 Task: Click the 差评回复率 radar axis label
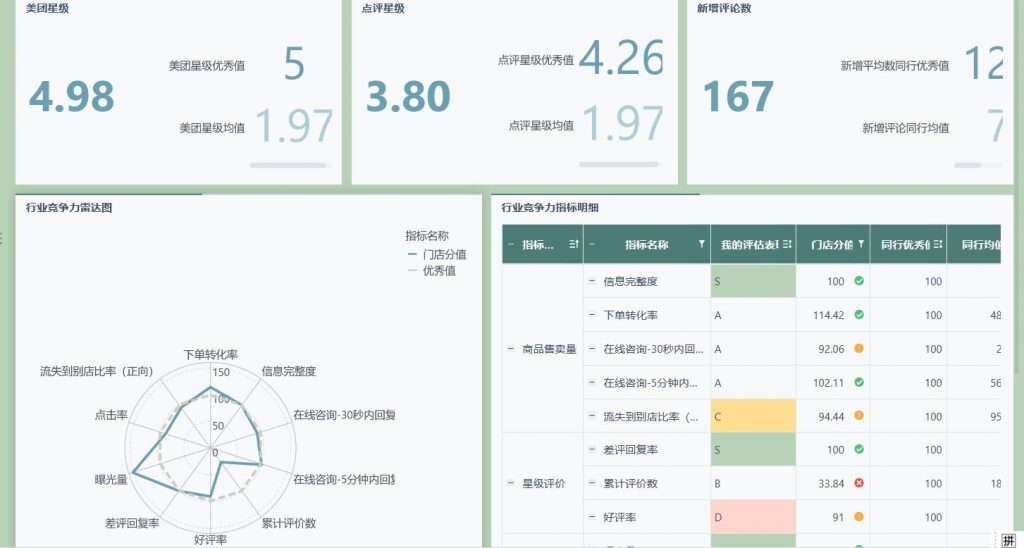[x=132, y=523]
